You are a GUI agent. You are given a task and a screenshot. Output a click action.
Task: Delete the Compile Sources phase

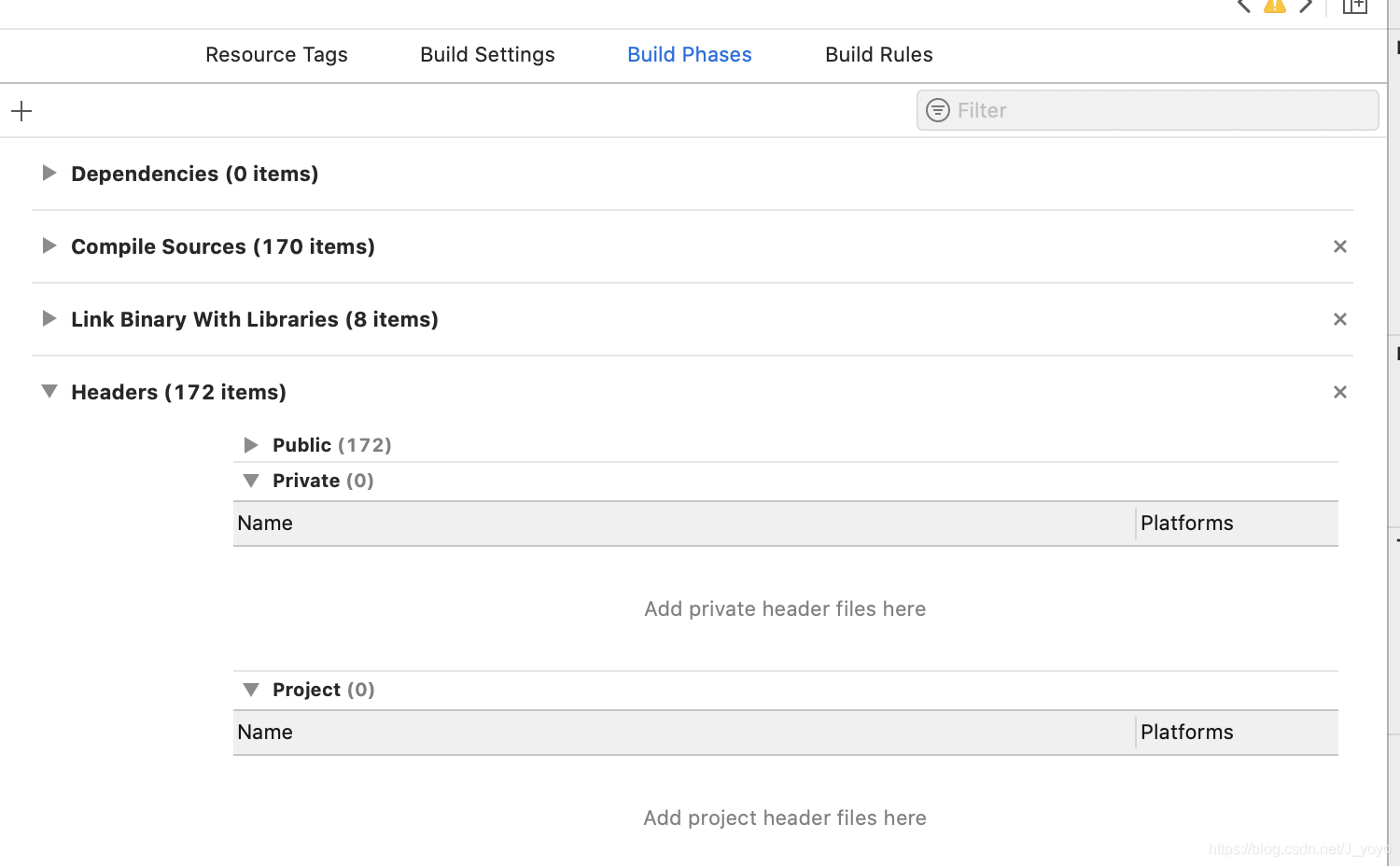pos(1340,246)
